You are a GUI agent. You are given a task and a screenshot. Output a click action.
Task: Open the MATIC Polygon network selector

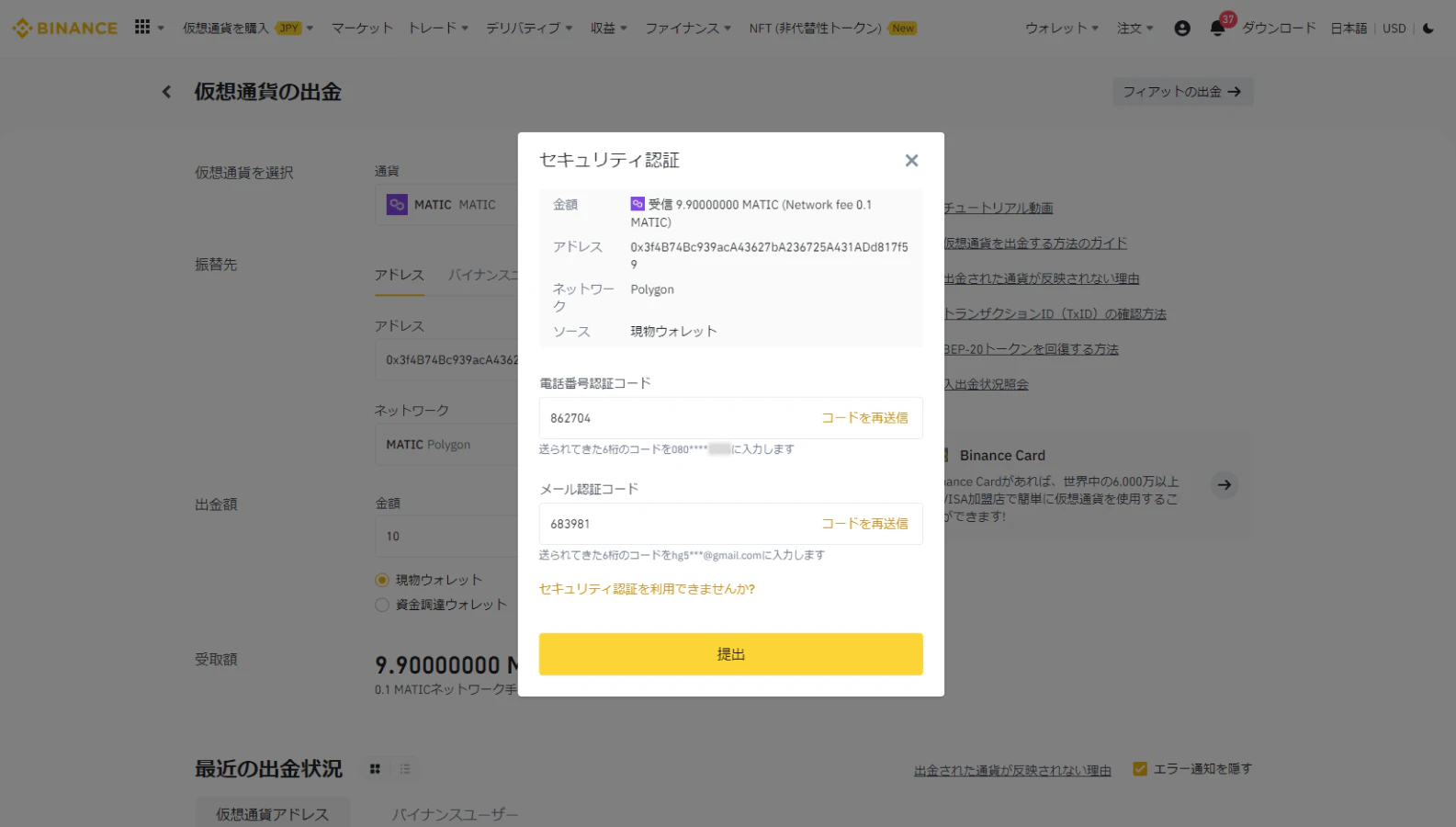[x=446, y=445]
